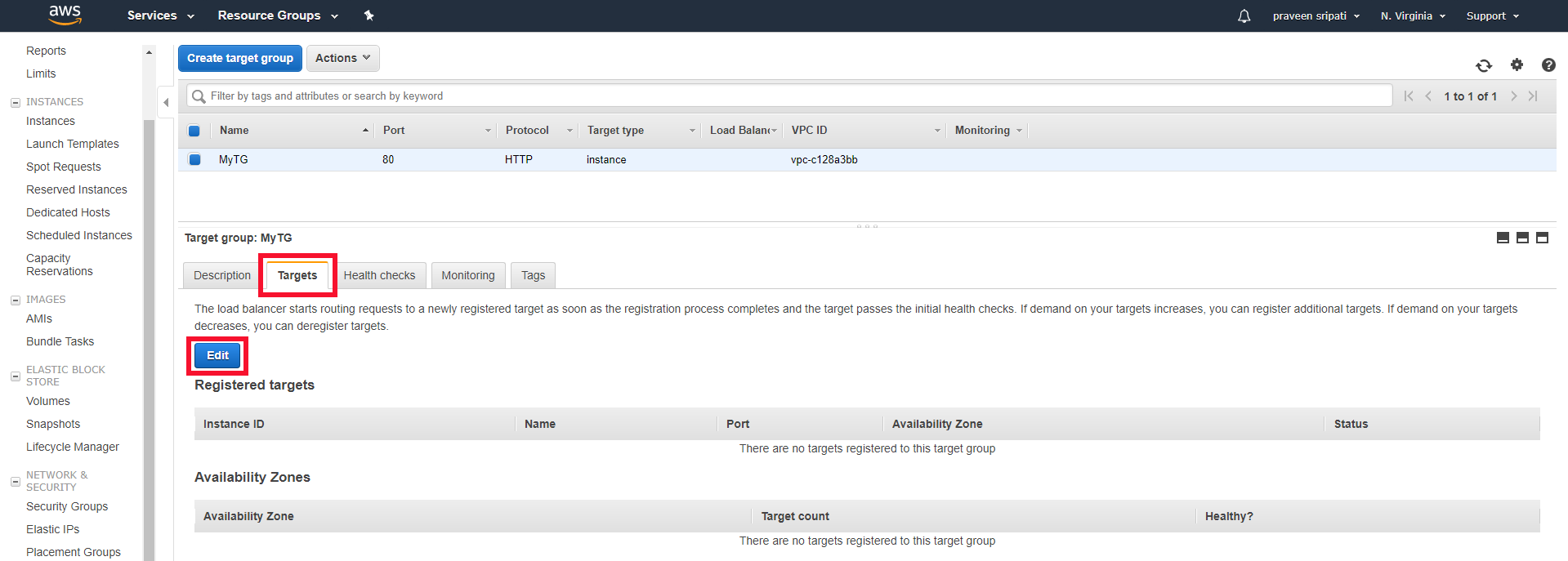Collapse the INSTANCES sidebar section
Screen dimensions: 1568x561
pos(16,103)
